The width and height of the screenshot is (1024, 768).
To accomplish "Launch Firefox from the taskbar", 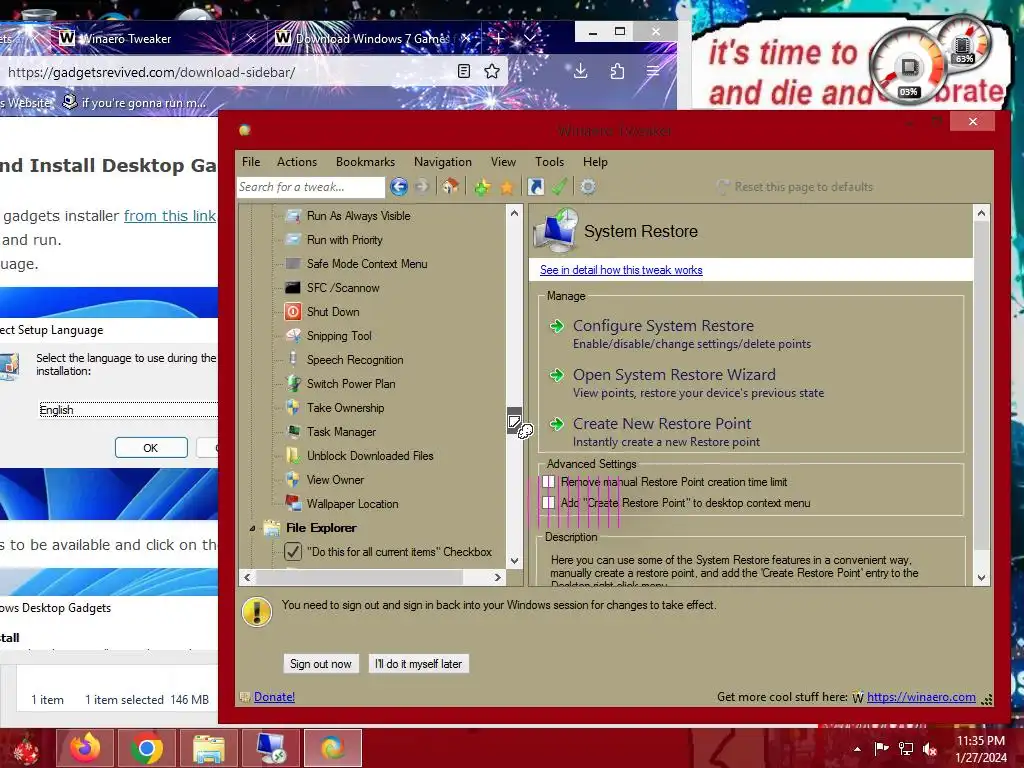I will coord(85,748).
